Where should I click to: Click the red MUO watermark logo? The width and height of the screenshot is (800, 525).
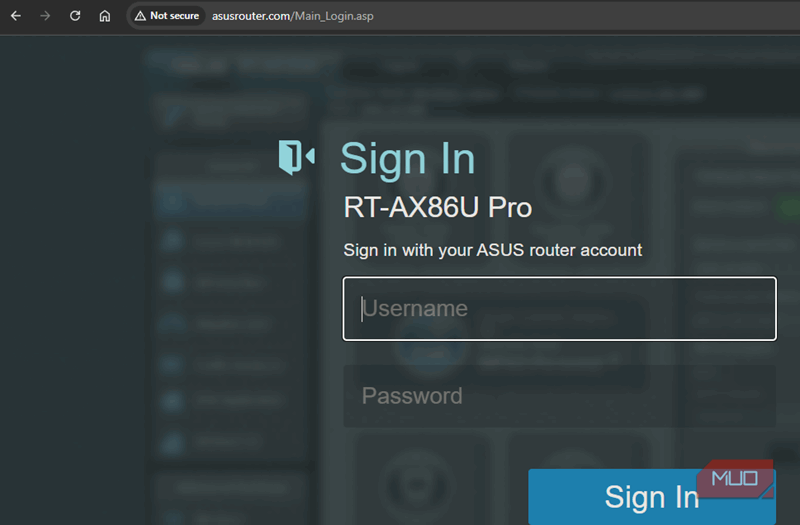click(x=736, y=479)
